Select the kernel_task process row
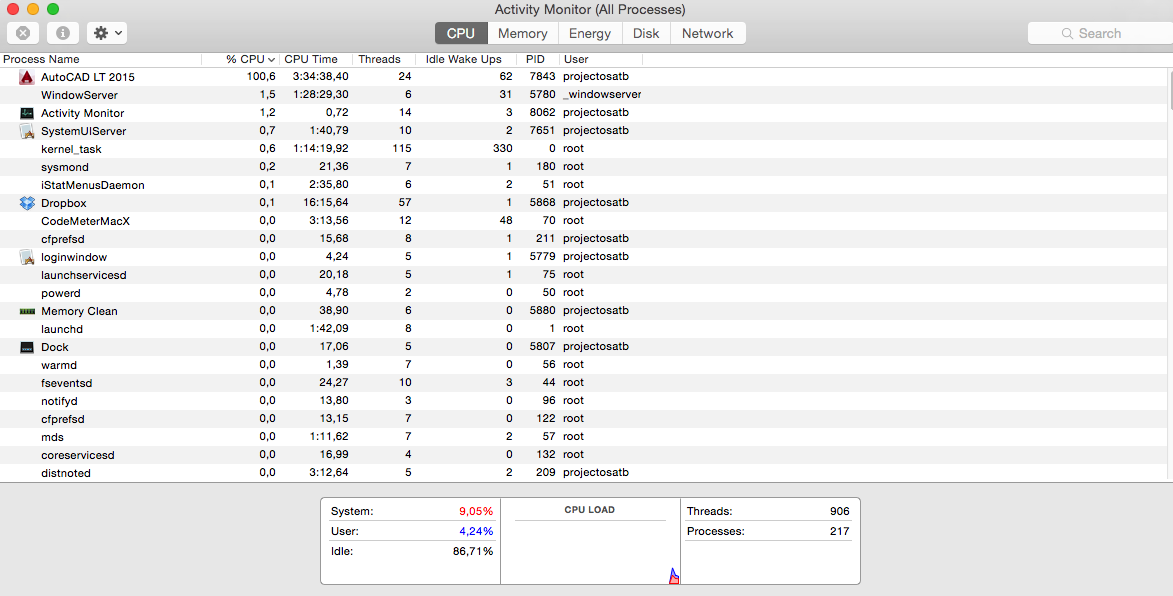This screenshot has width=1173, height=596. coord(584,149)
